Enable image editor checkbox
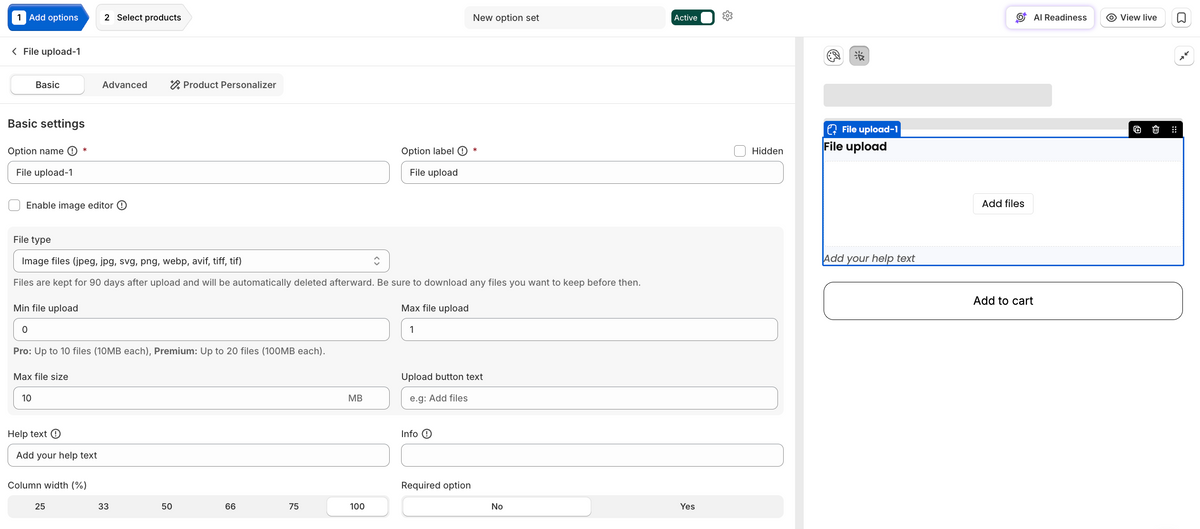 [14, 205]
